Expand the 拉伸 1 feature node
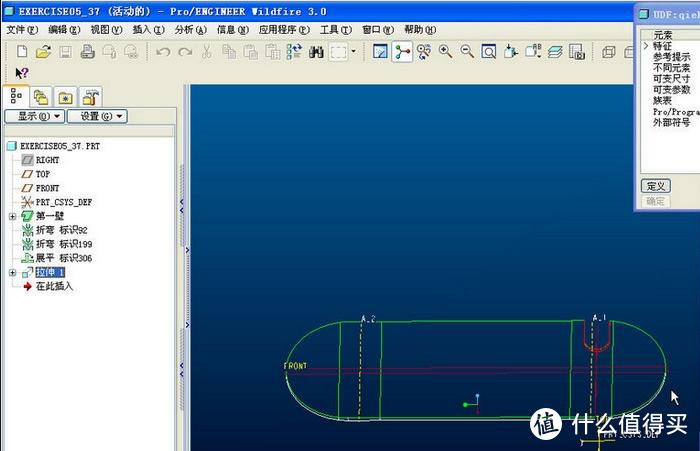This screenshot has height=451, width=700. pos(12,272)
